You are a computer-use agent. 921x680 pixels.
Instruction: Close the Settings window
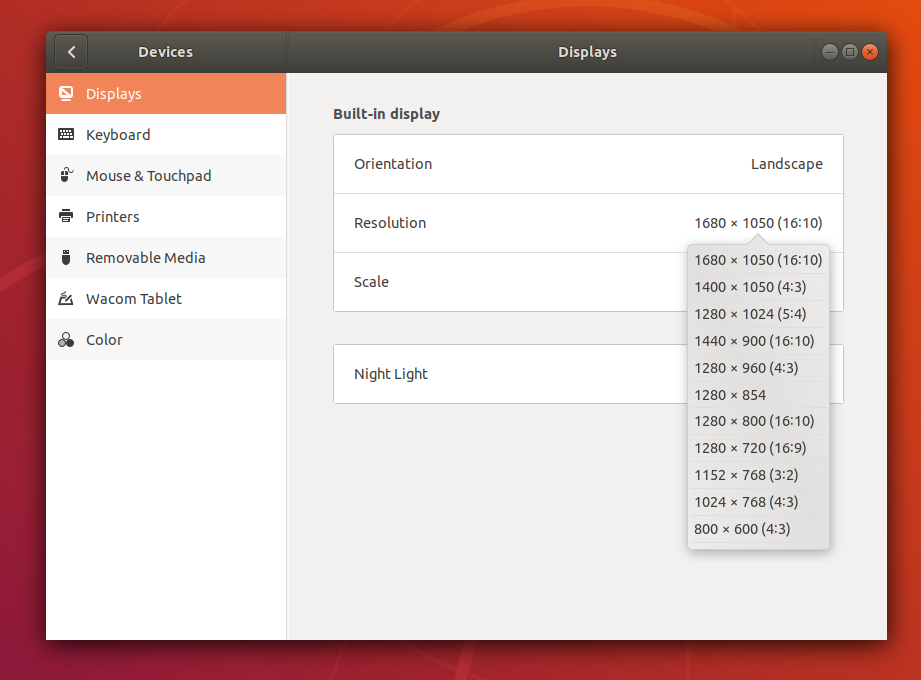click(x=870, y=52)
